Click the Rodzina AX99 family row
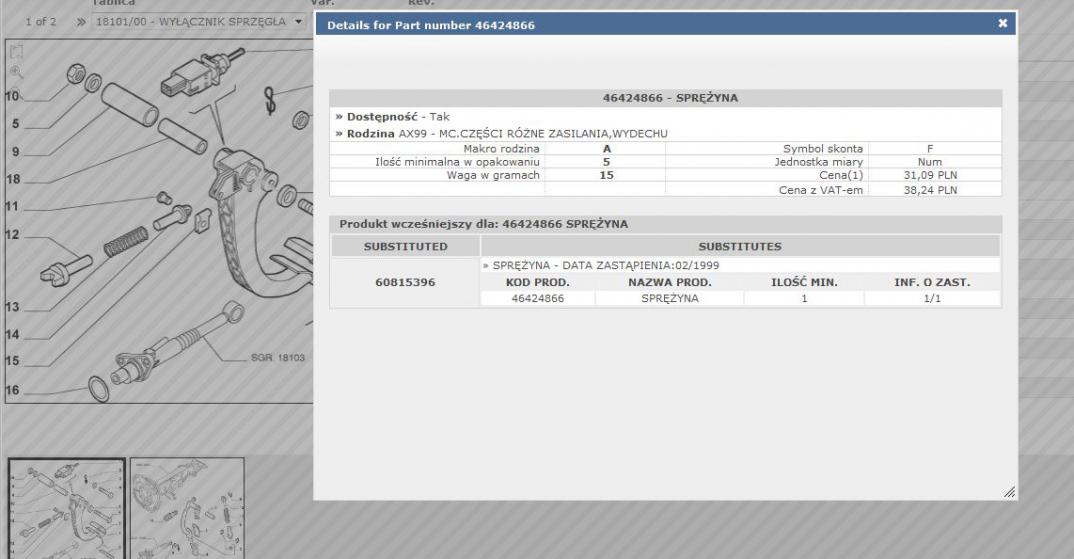The image size is (1074, 559). tap(665, 134)
